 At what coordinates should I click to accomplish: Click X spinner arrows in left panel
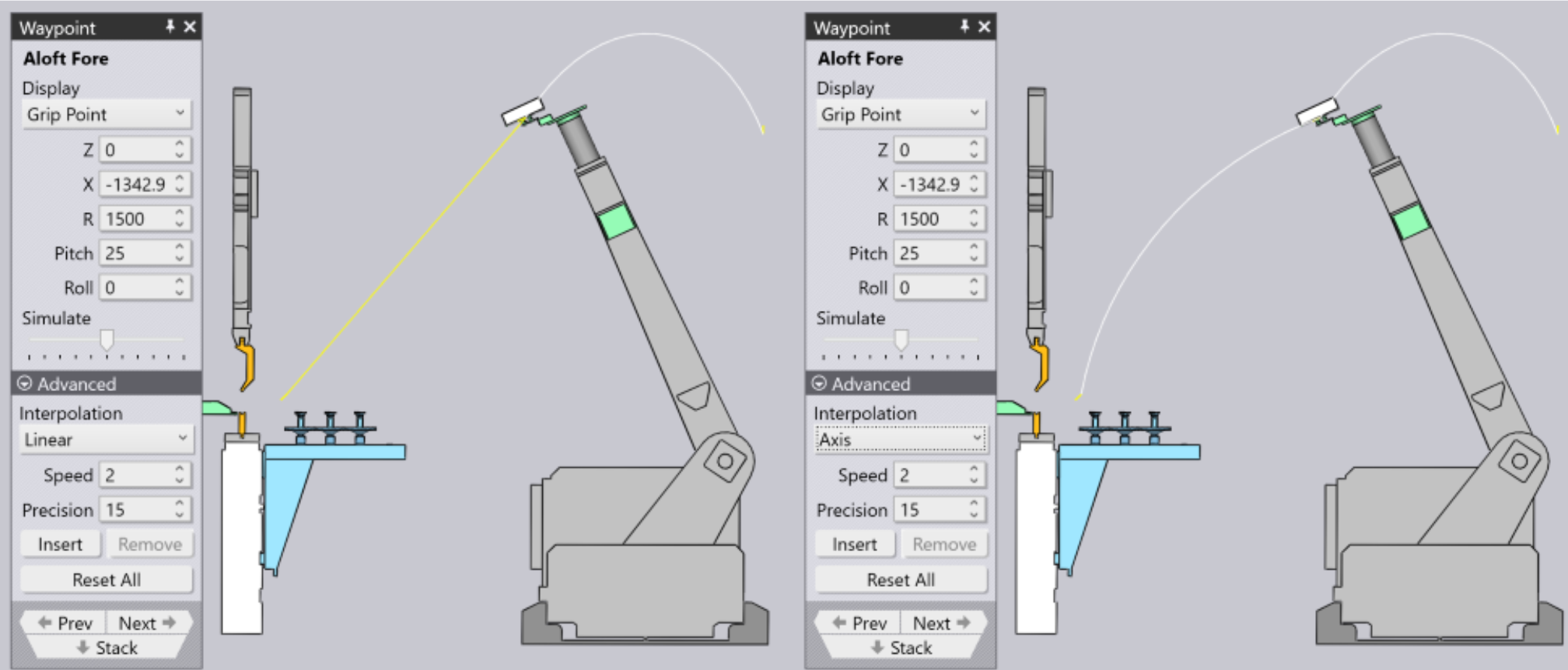pyautogui.click(x=180, y=184)
